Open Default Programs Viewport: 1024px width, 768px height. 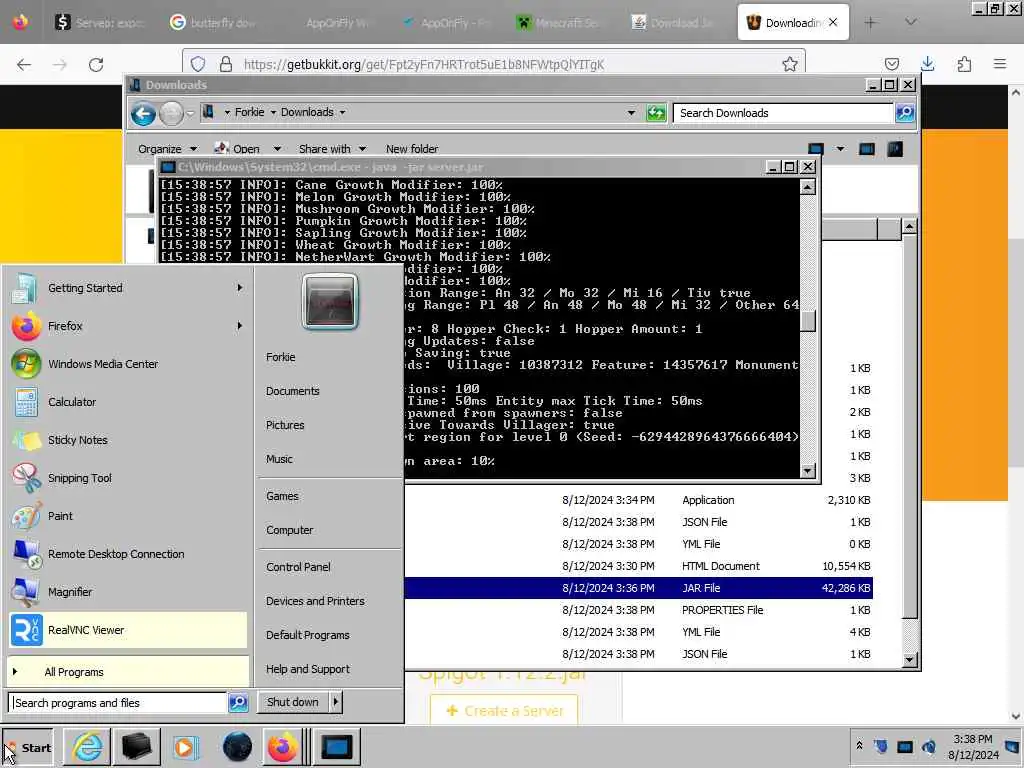click(x=308, y=635)
